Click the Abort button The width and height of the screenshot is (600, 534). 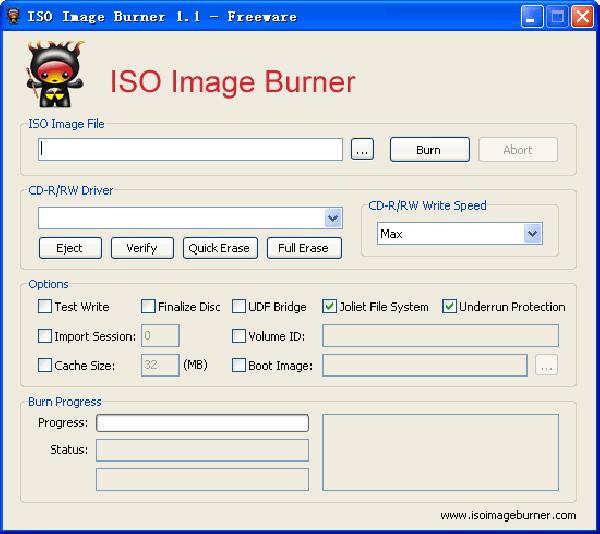coord(518,150)
